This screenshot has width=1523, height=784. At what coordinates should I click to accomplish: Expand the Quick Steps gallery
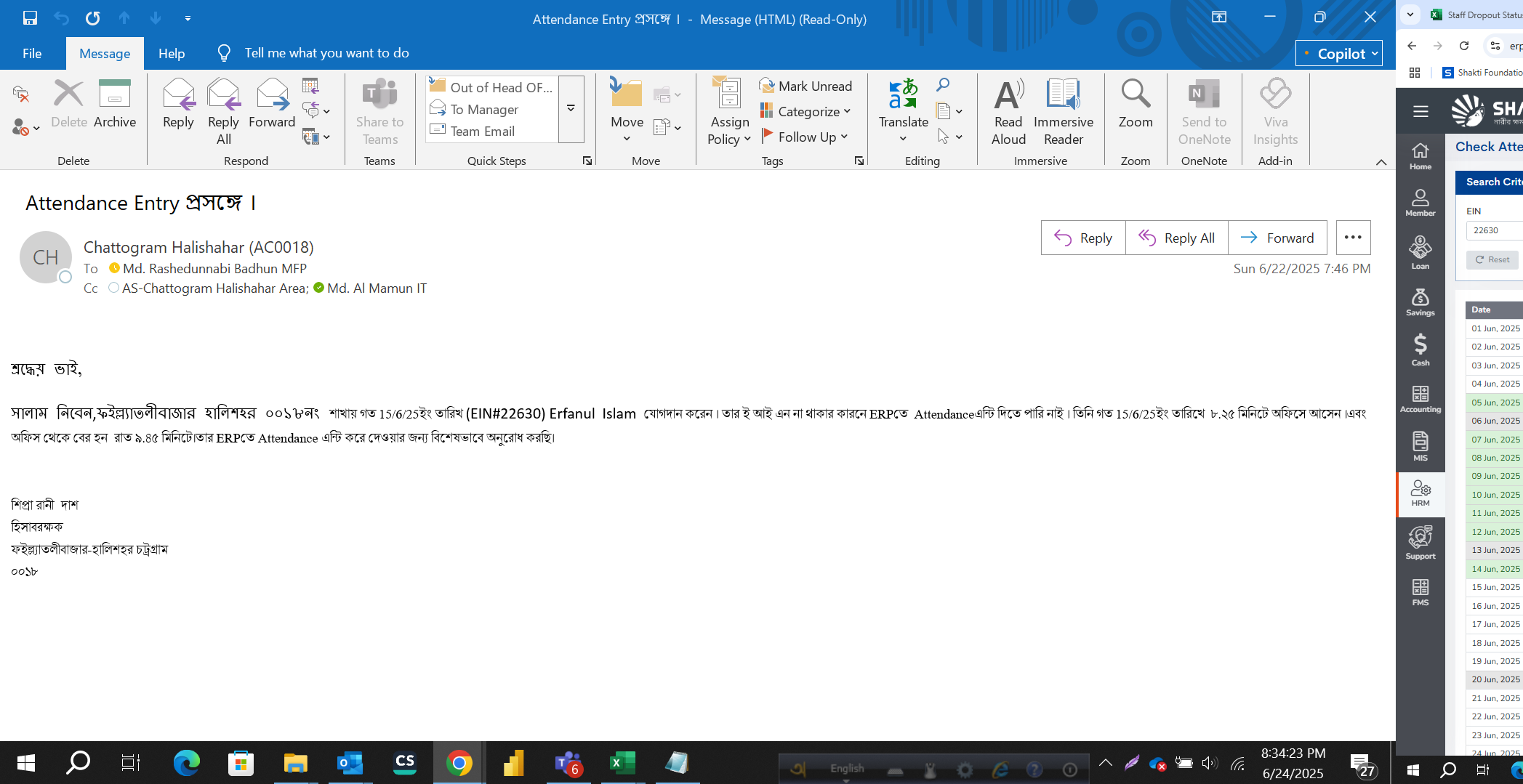click(571, 108)
